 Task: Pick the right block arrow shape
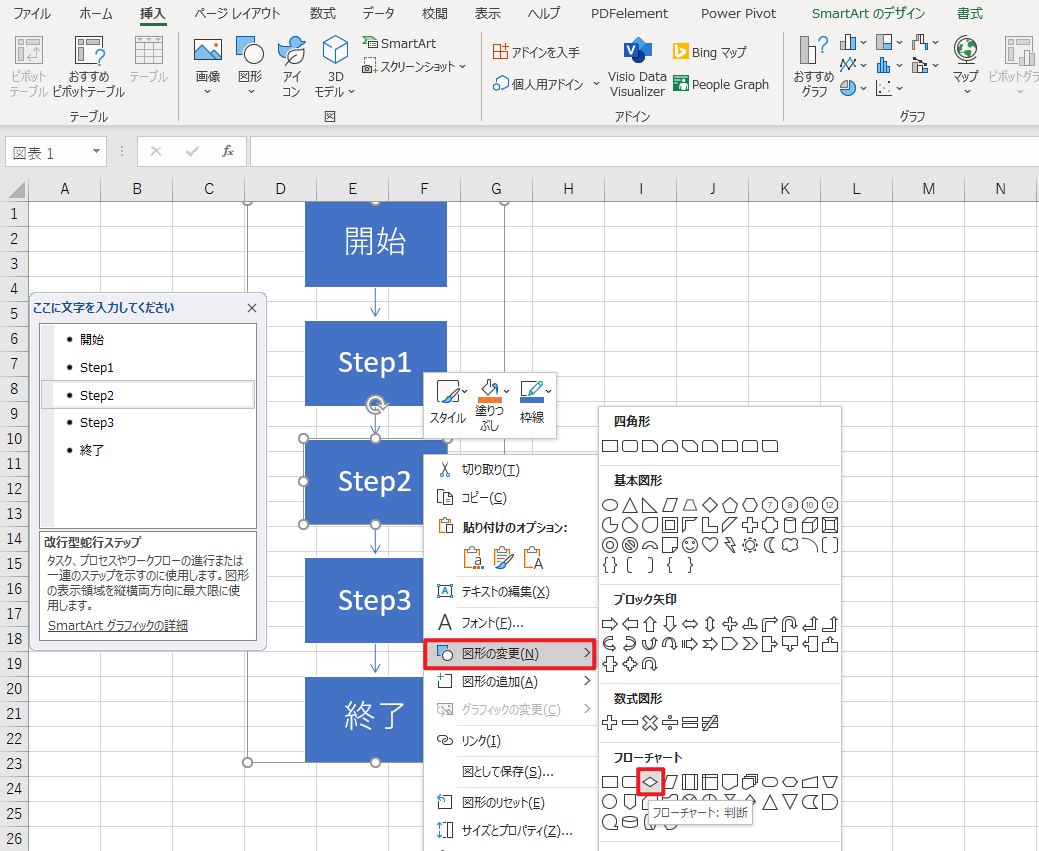(x=610, y=624)
